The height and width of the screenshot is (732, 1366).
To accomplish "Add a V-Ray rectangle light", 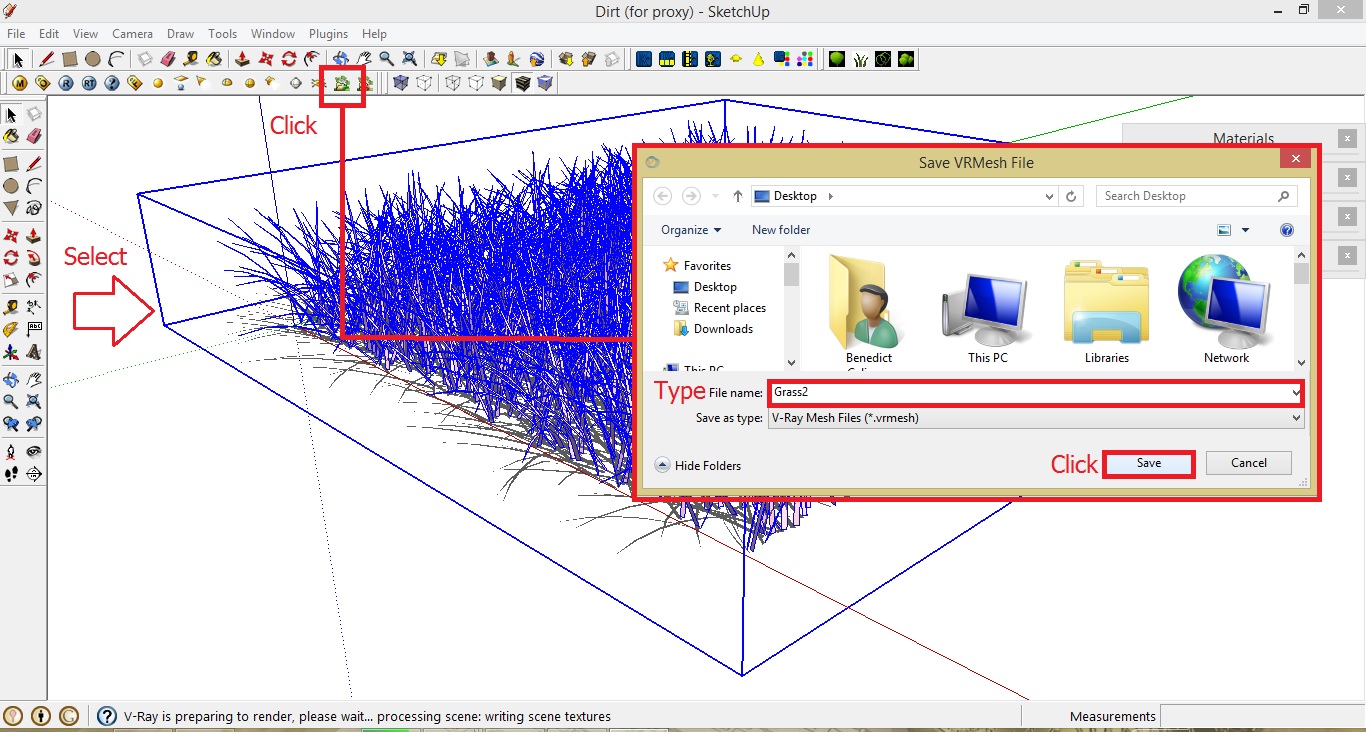I will coord(181,83).
